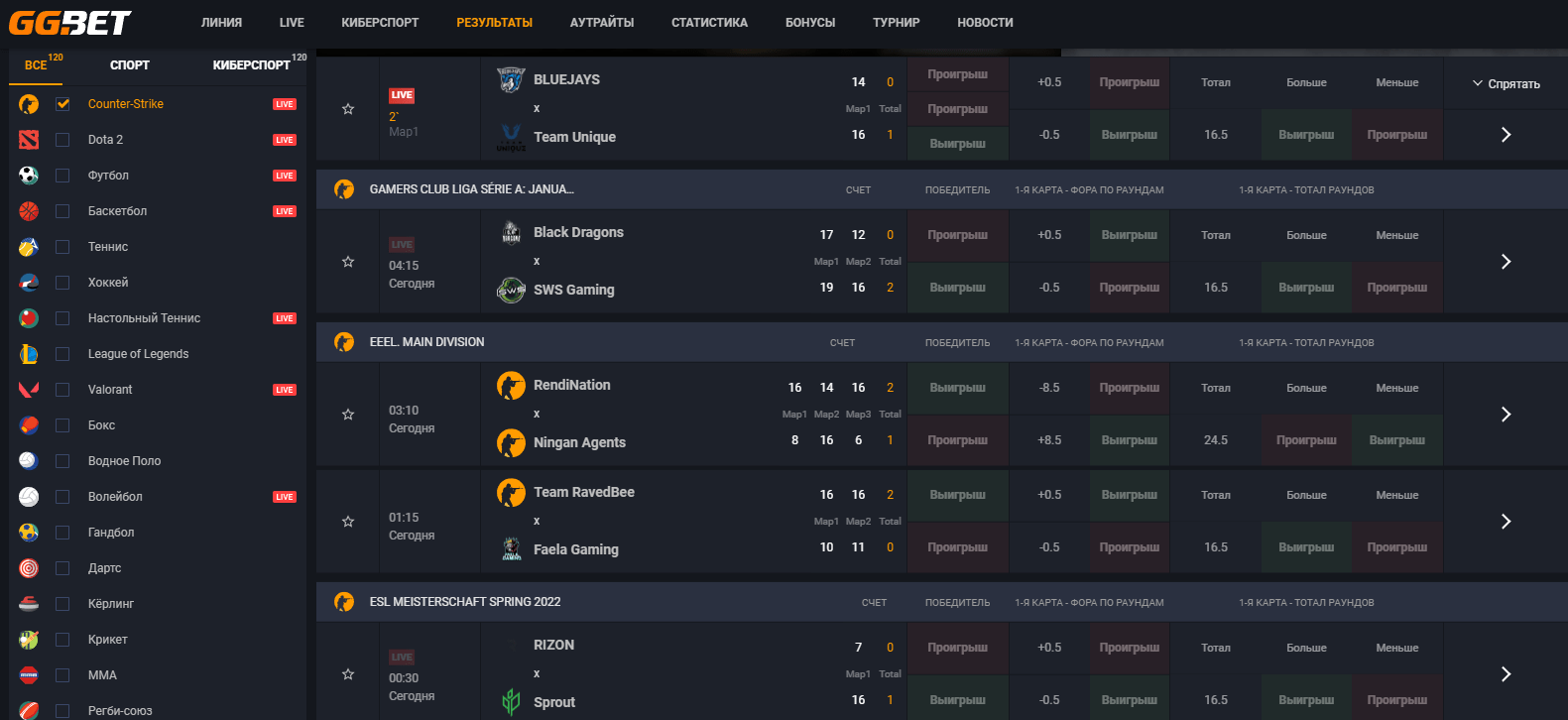
Task: Click the Black Dragons team name
Action: point(578,232)
